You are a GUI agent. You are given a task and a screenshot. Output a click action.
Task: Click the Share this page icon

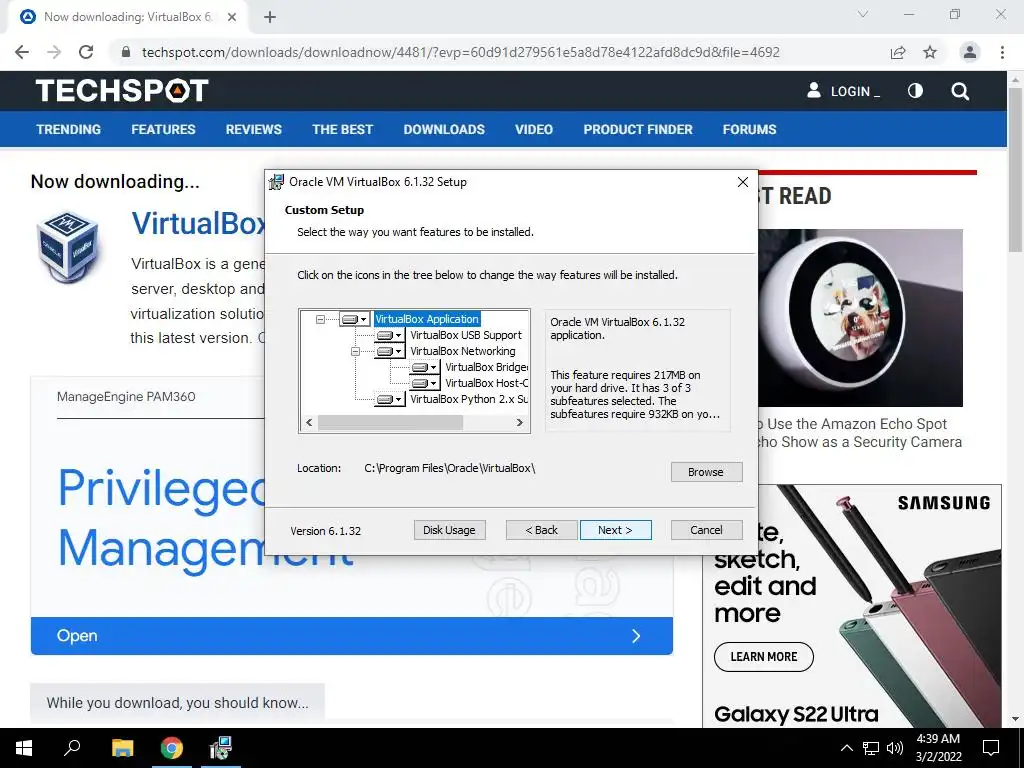coord(898,52)
